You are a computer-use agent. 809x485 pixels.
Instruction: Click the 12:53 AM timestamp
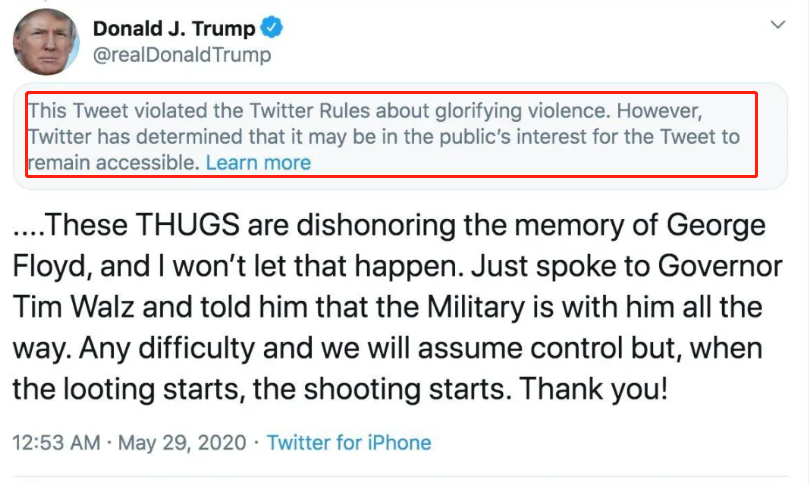56,441
